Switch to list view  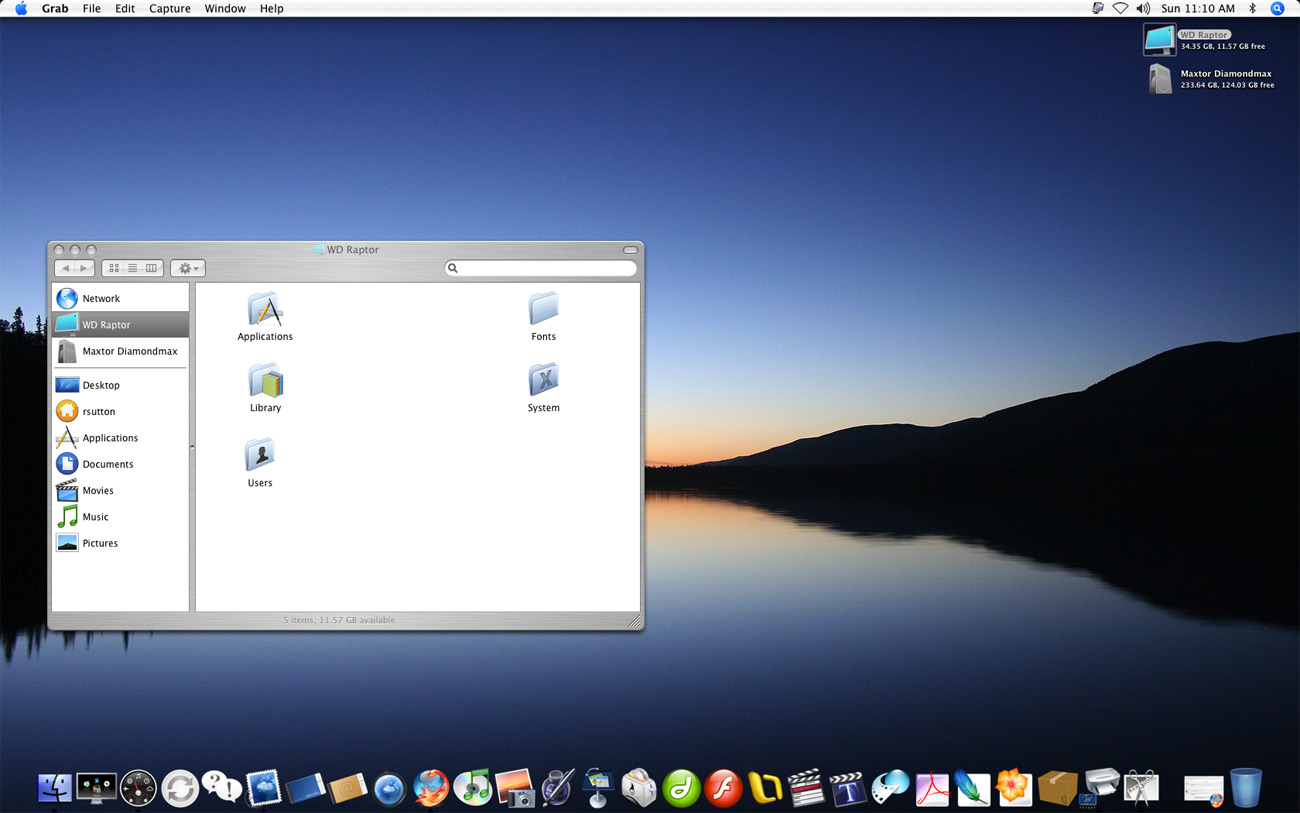click(132, 268)
